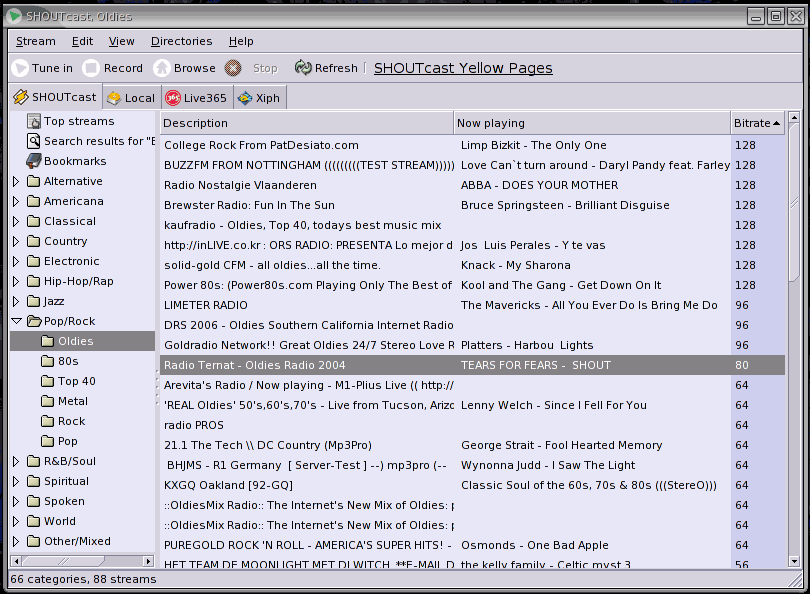Sort streams by Description column header
This screenshot has width=810, height=594.
(307, 123)
